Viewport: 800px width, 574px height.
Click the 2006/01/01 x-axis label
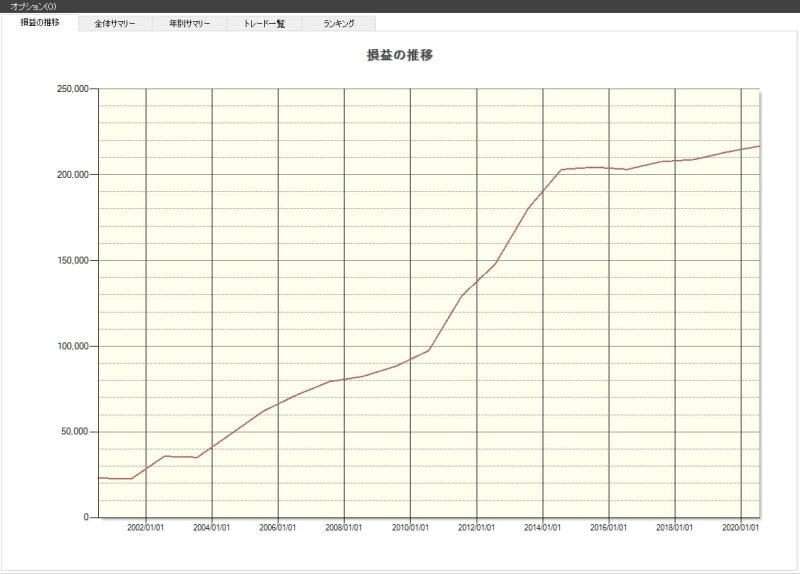click(278, 528)
